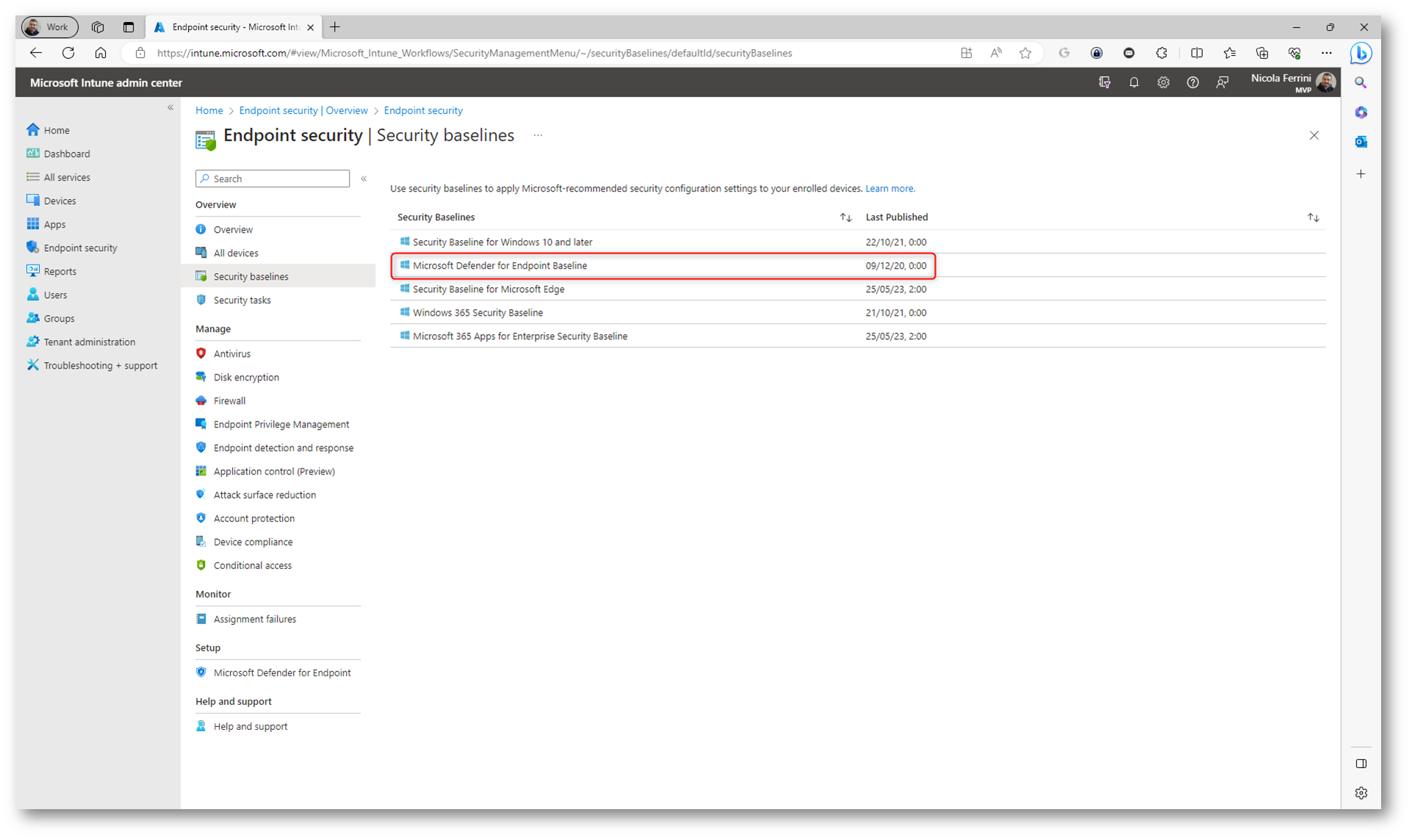Click the browser Back arrow
This screenshot has height=840, width=1412.
(35, 53)
